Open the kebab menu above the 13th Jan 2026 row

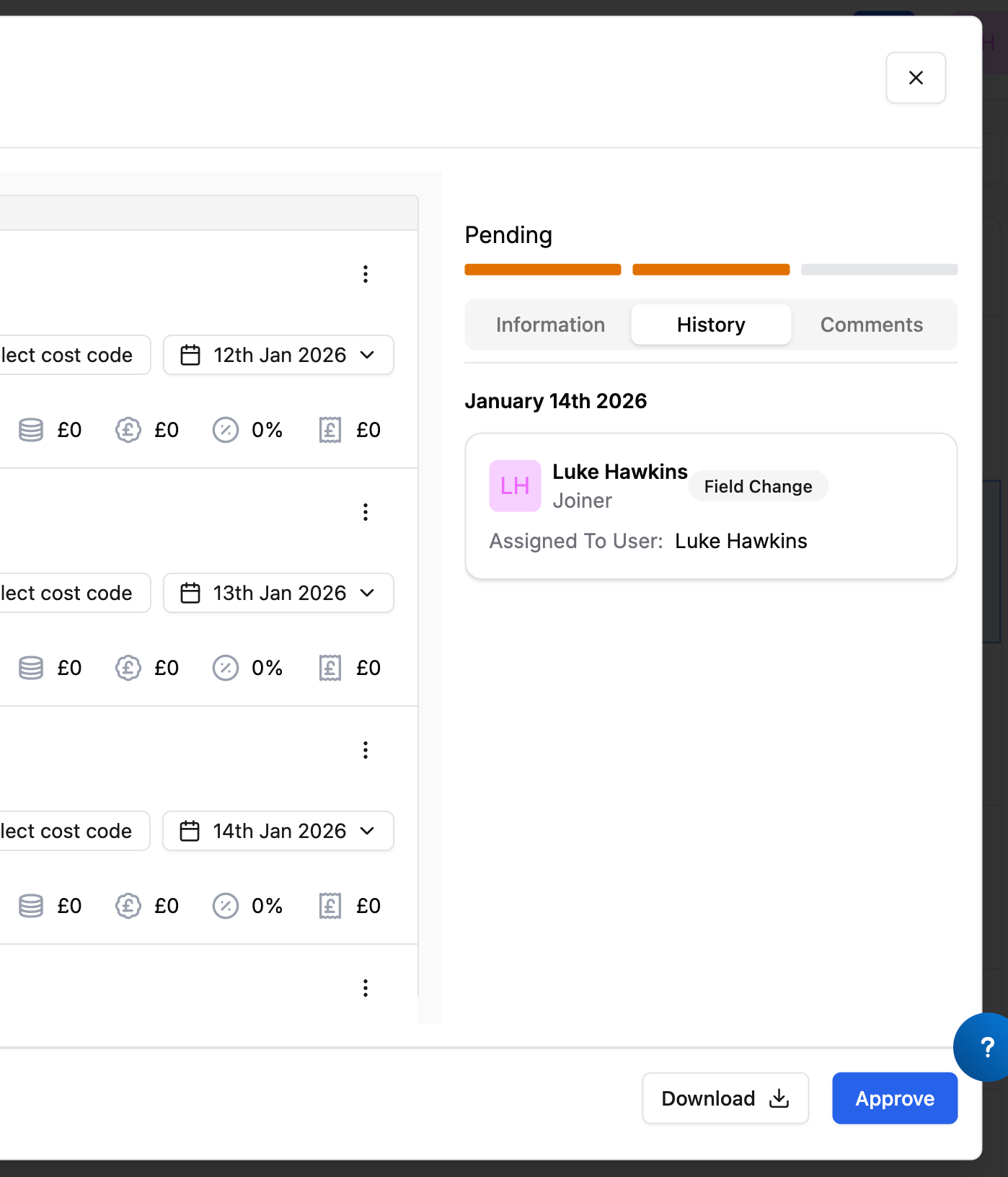coord(366,512)
